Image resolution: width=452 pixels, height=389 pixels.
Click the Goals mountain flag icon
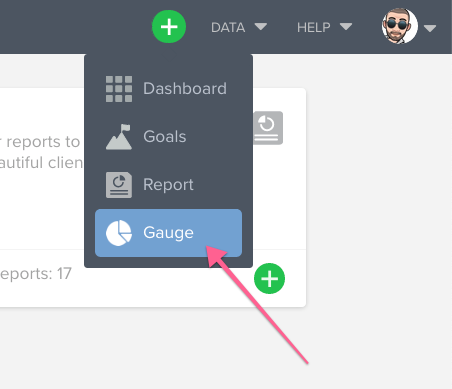pyautogui.click(x=119, y=137)
